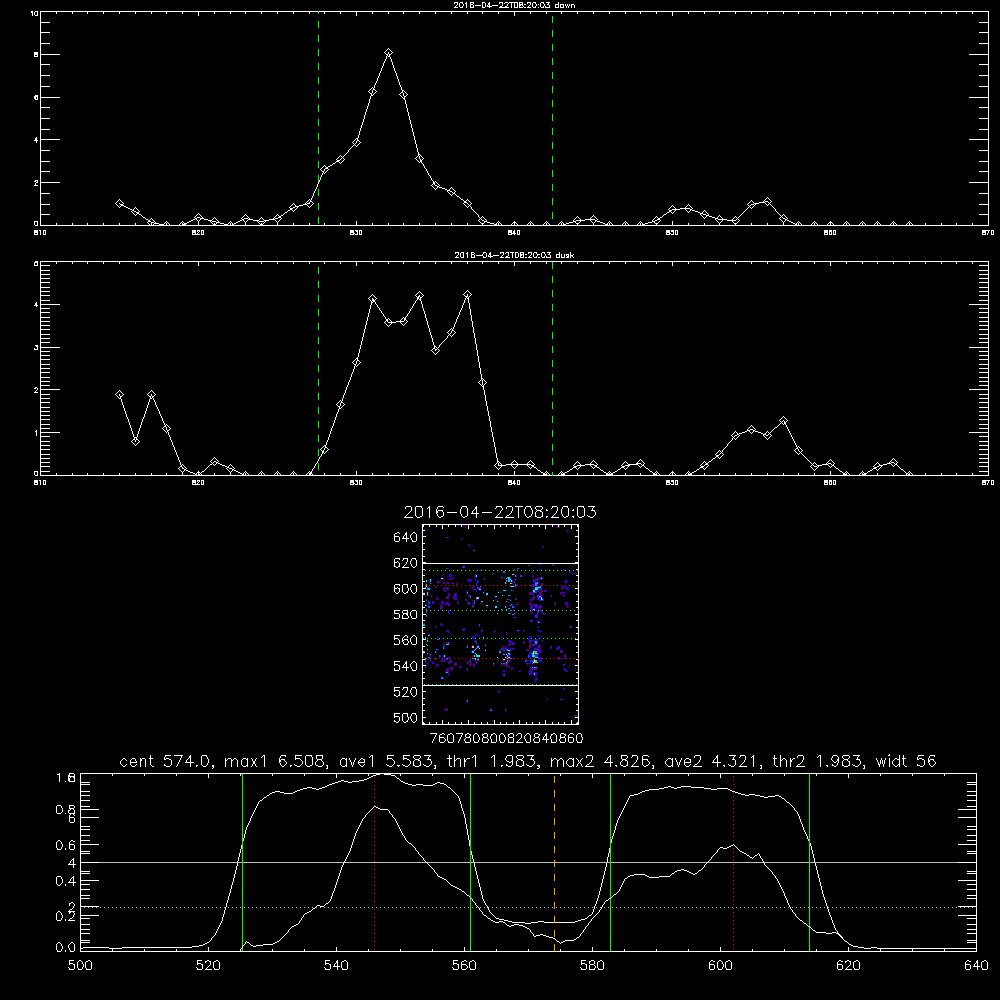Click the solid horizontal threshold line at 4
This screenshot has height=1000, width=1000.
528,862
